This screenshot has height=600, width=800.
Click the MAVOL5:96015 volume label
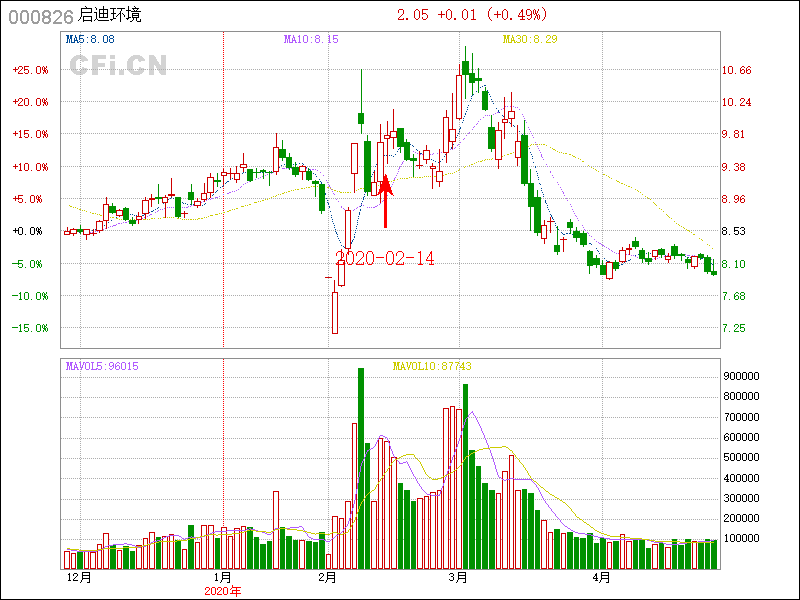(102, 366)
